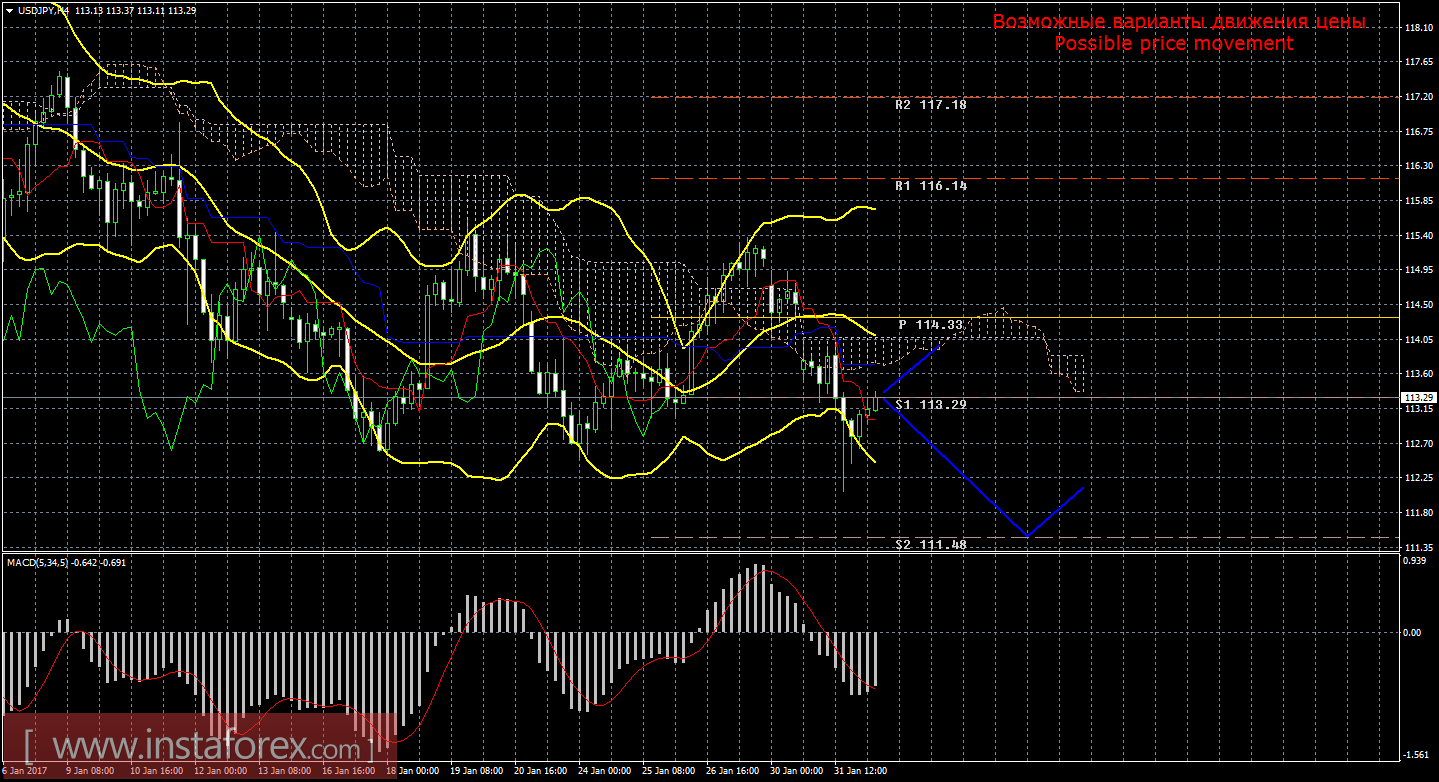
Task: Click the MACD(5,34,5) indicator label
Action: tap(40, 563)
